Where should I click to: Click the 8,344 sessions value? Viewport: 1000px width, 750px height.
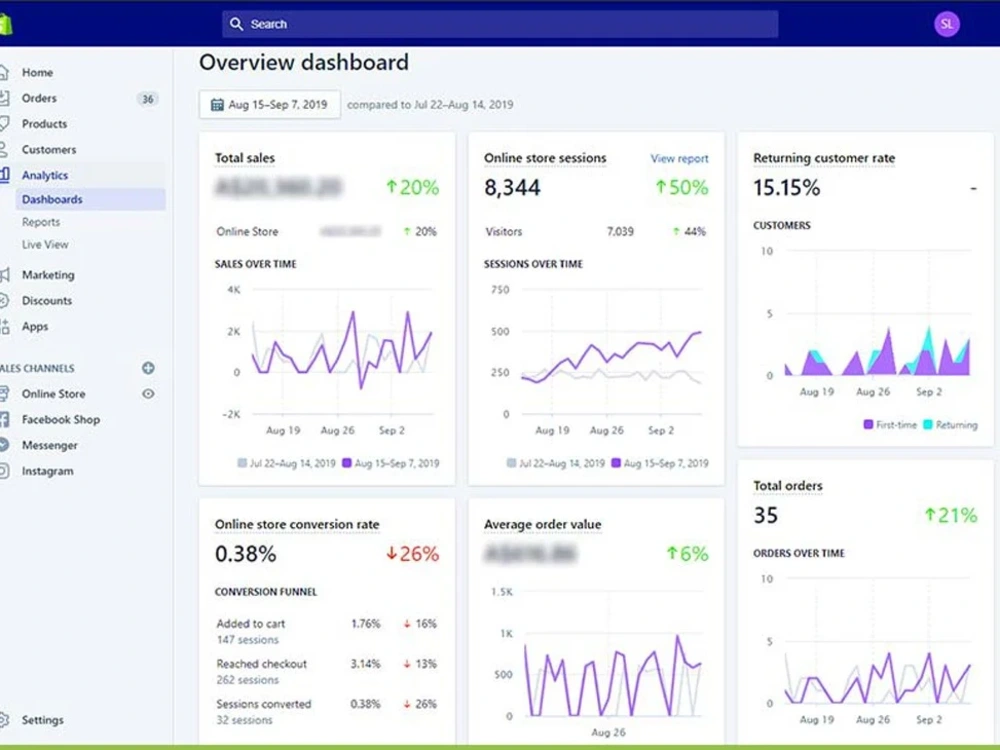pyautogui.click(x=512, y=188)
